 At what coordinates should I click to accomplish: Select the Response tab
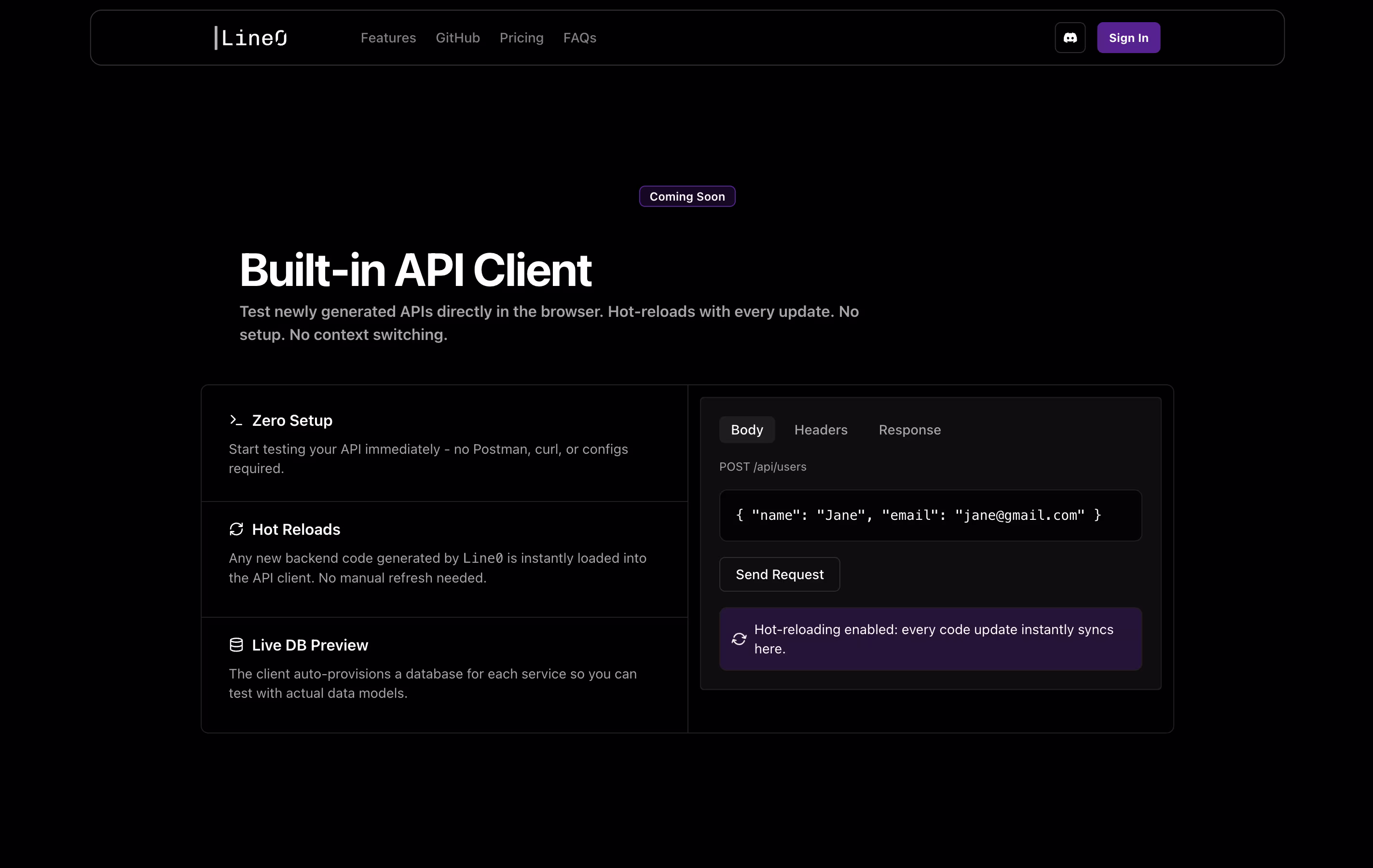(x=909, y=430)
